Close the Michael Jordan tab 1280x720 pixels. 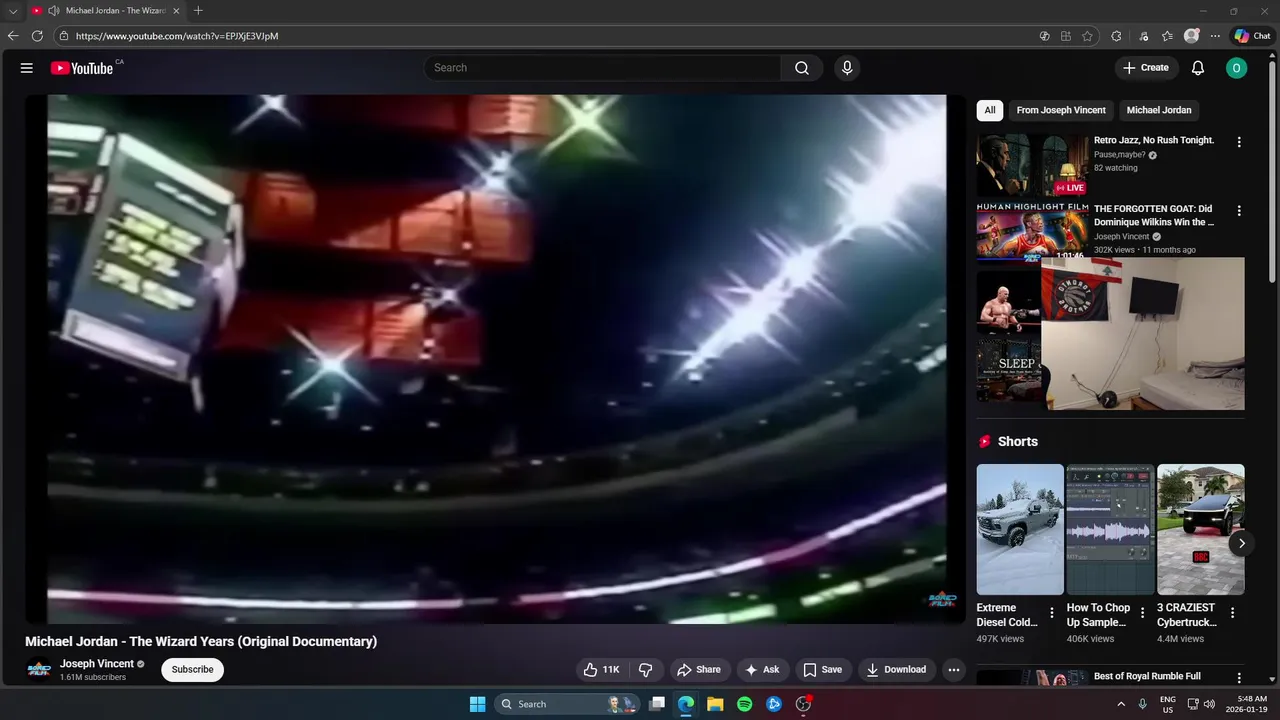tap(176, 11)
